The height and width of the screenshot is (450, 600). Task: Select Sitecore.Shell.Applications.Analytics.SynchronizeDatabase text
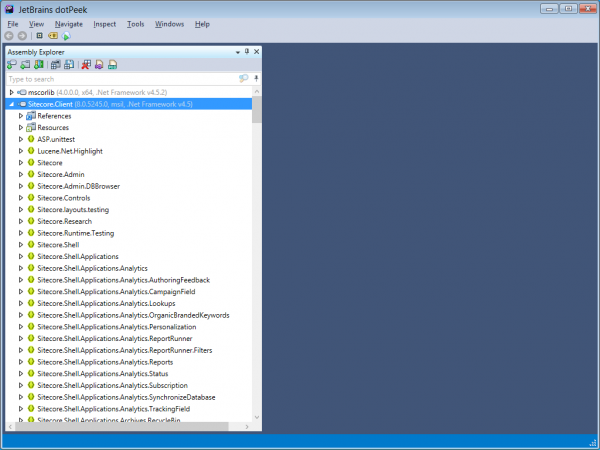(126, 397)
